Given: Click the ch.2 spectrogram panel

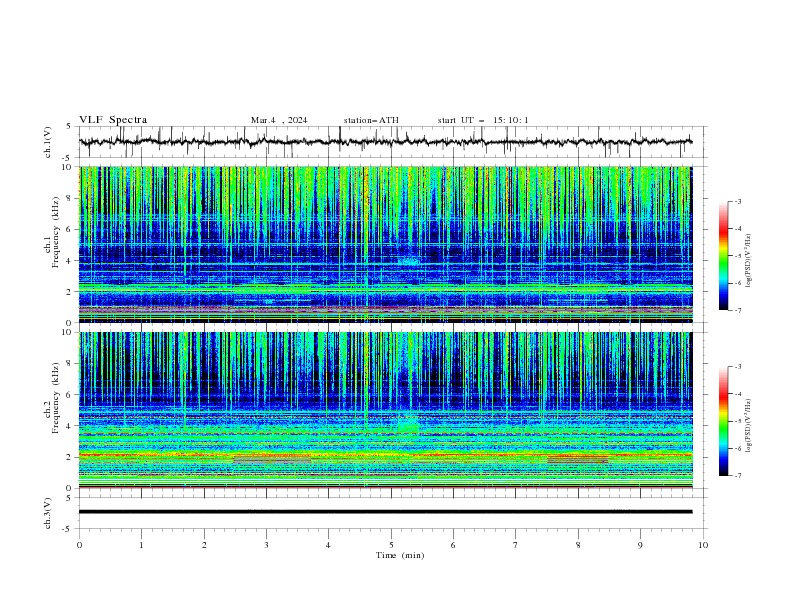Looking at the screenshot, I should (385, 410).
